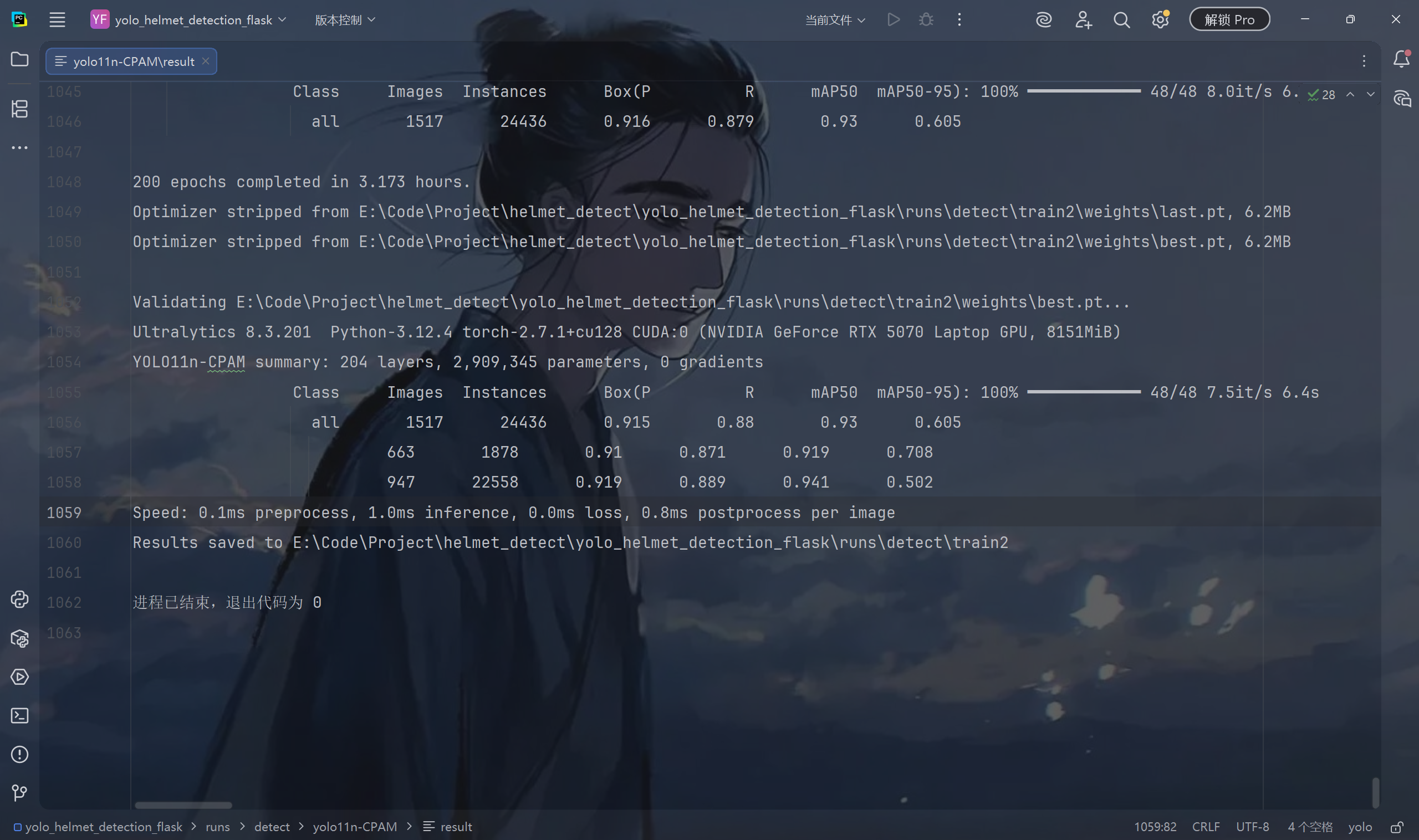Click the 解锁 Pro button
Screen dimensions: 1419x840
1229,20
